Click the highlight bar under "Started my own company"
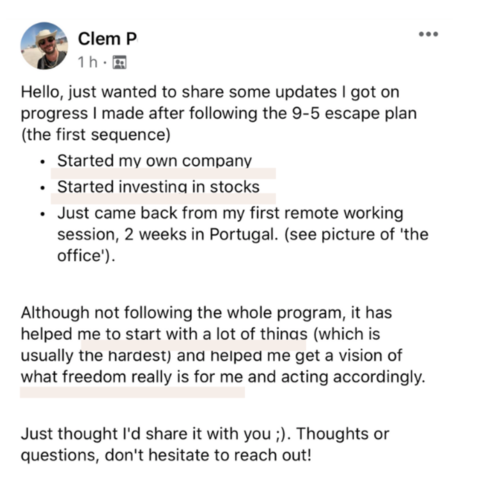The image size is (480, 490). [x=163, y=174]
